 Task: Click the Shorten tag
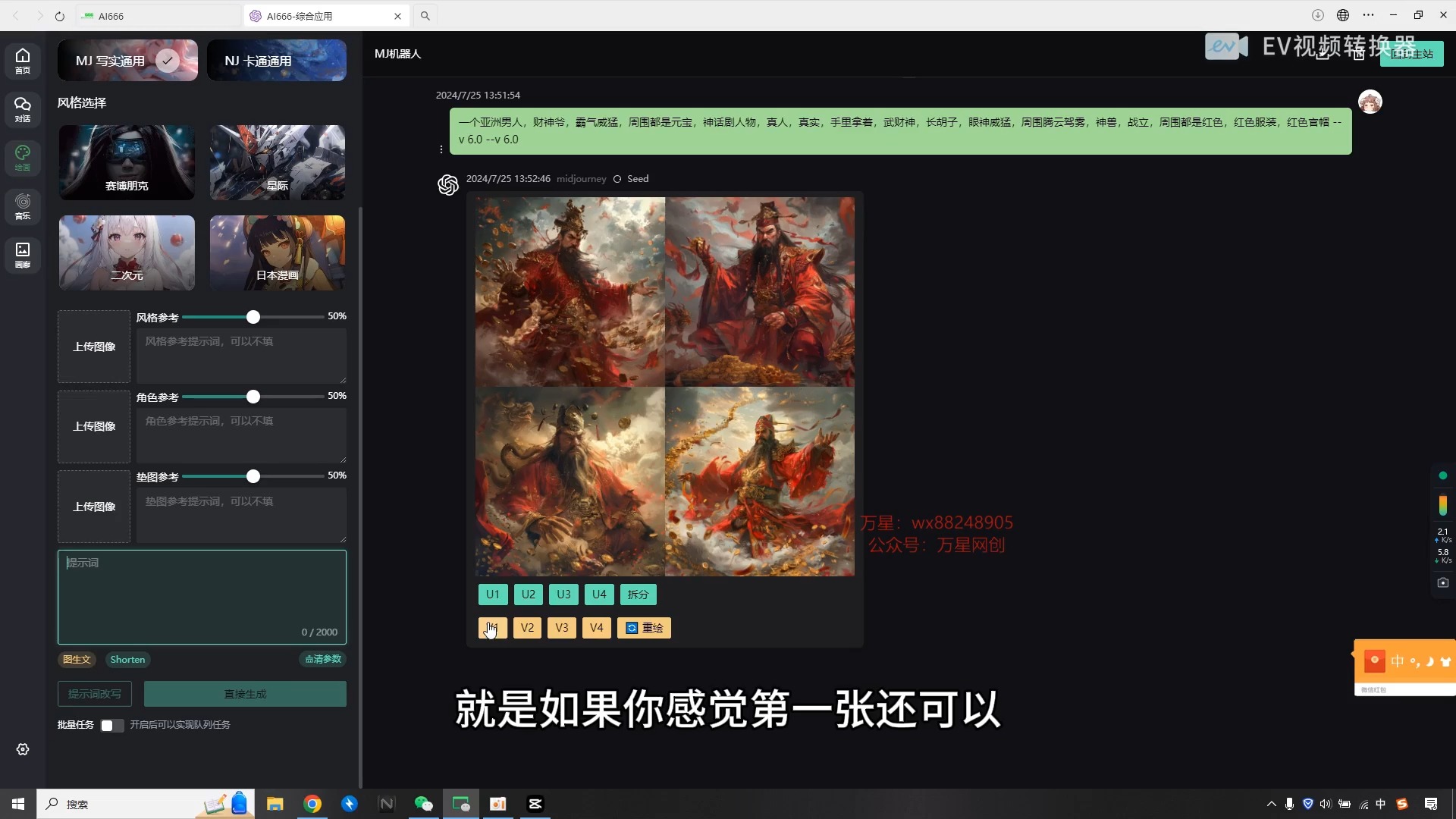point(127,660)
